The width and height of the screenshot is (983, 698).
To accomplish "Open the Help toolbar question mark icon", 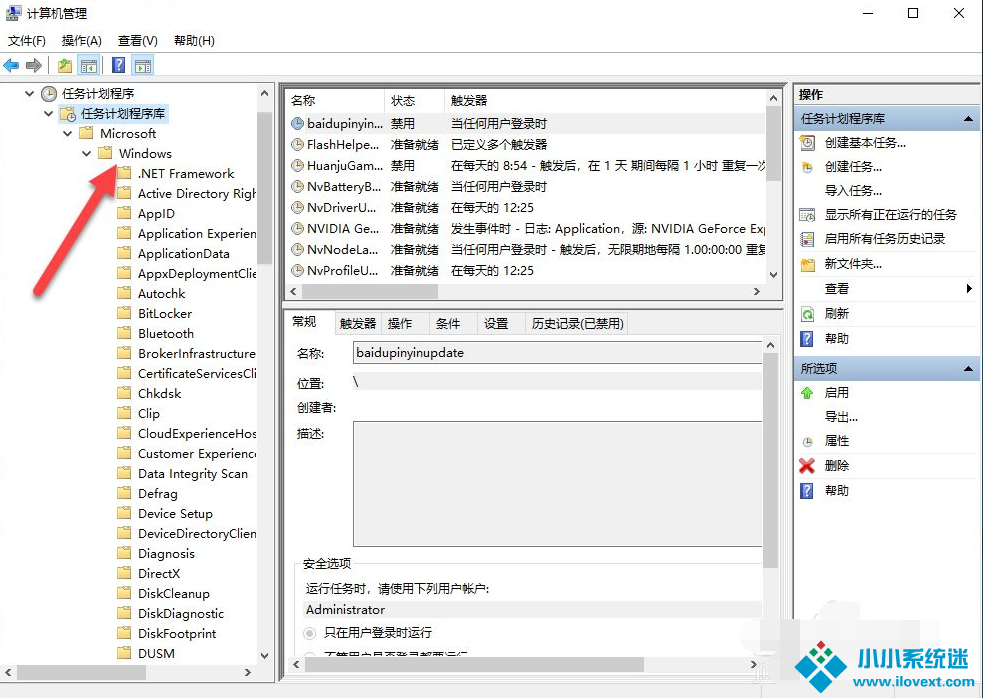I will 118,65.
